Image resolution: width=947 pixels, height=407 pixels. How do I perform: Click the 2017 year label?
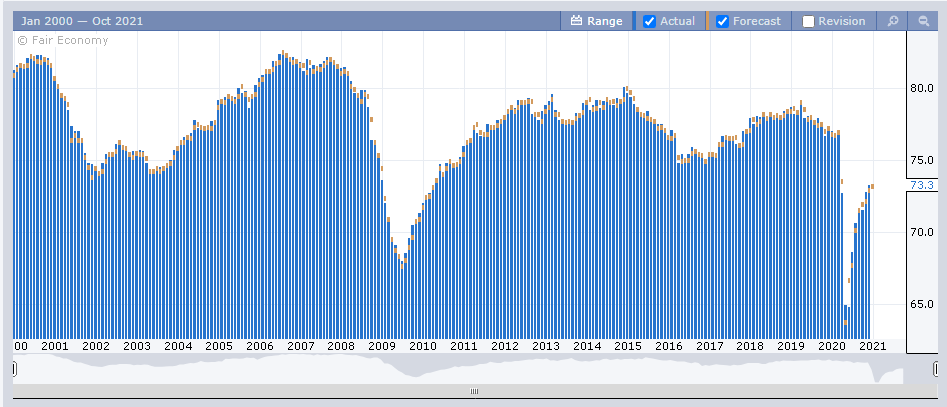[710, 347]
